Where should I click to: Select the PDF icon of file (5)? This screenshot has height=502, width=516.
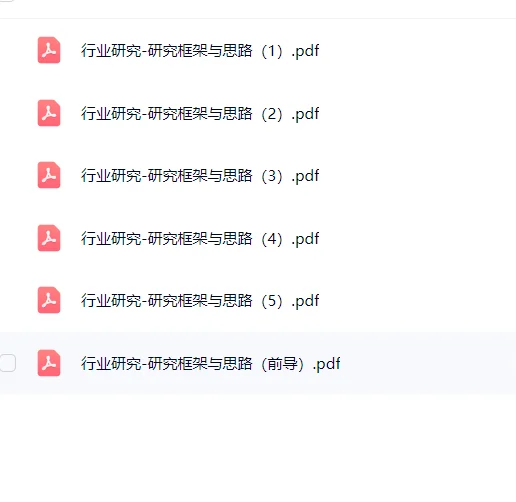tap(49, 300)
